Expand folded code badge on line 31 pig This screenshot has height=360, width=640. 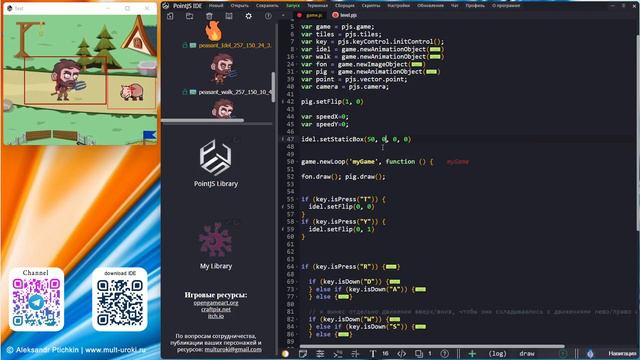[x=431, y=72]
